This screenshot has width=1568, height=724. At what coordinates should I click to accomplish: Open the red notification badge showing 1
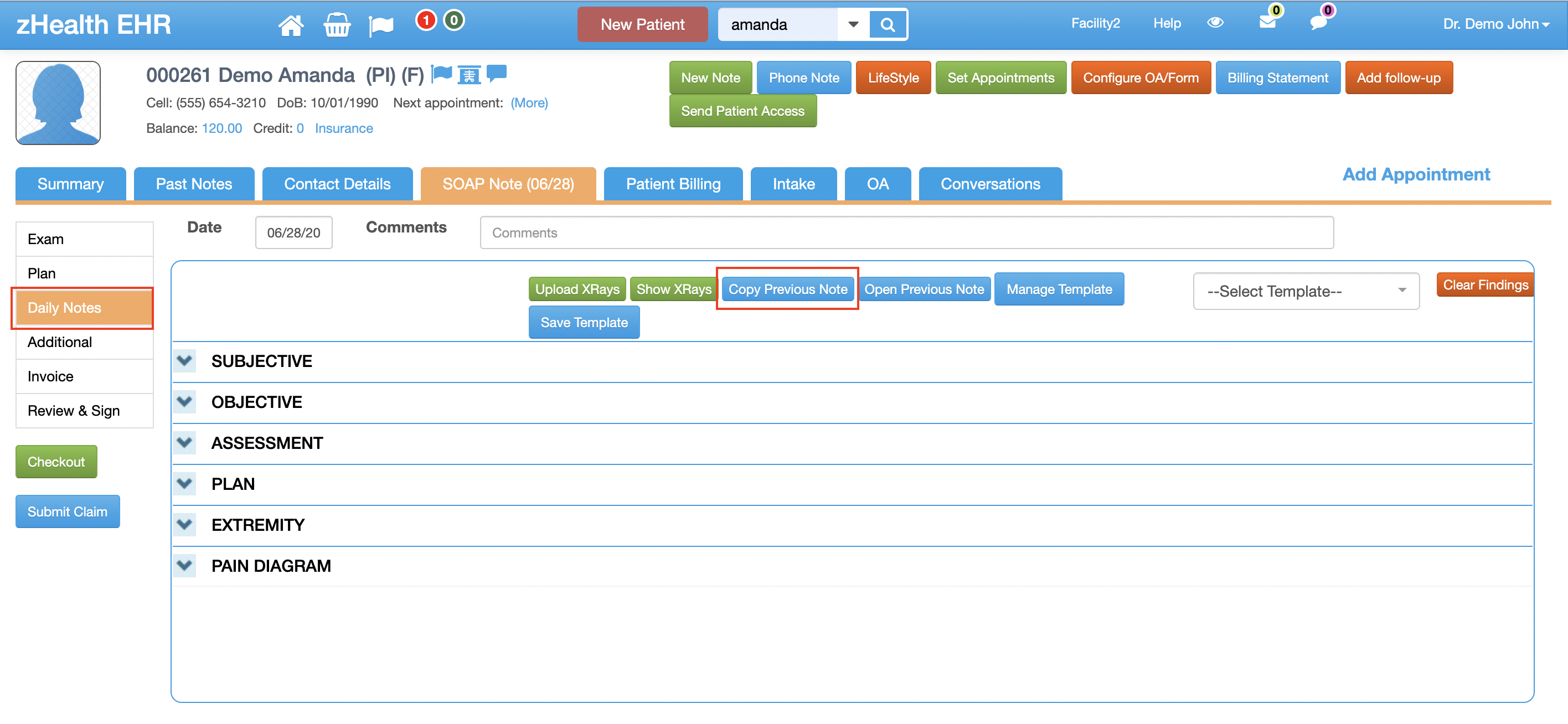[426, 20]
